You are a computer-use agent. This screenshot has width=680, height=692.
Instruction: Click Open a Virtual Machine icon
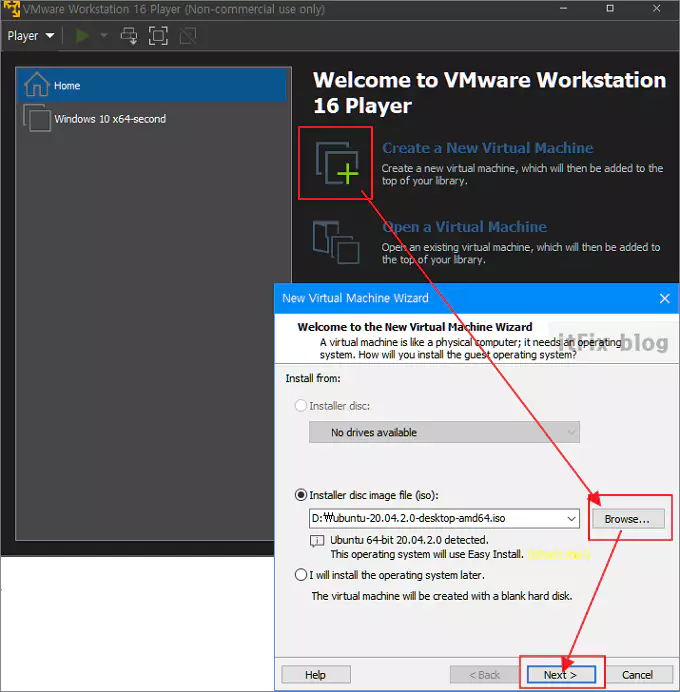[x=336, y=242]
